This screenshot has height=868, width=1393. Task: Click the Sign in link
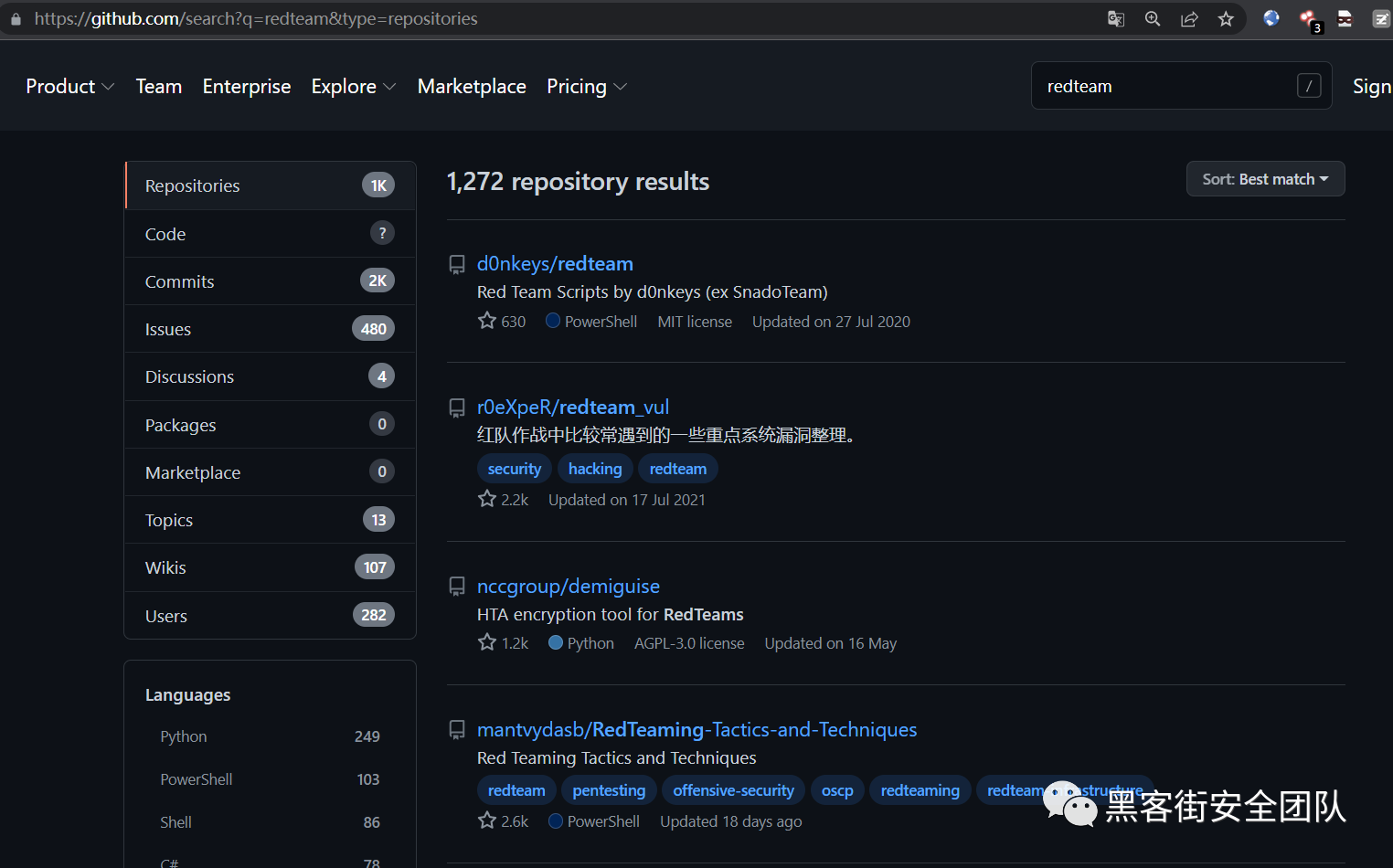(1372, 86)
